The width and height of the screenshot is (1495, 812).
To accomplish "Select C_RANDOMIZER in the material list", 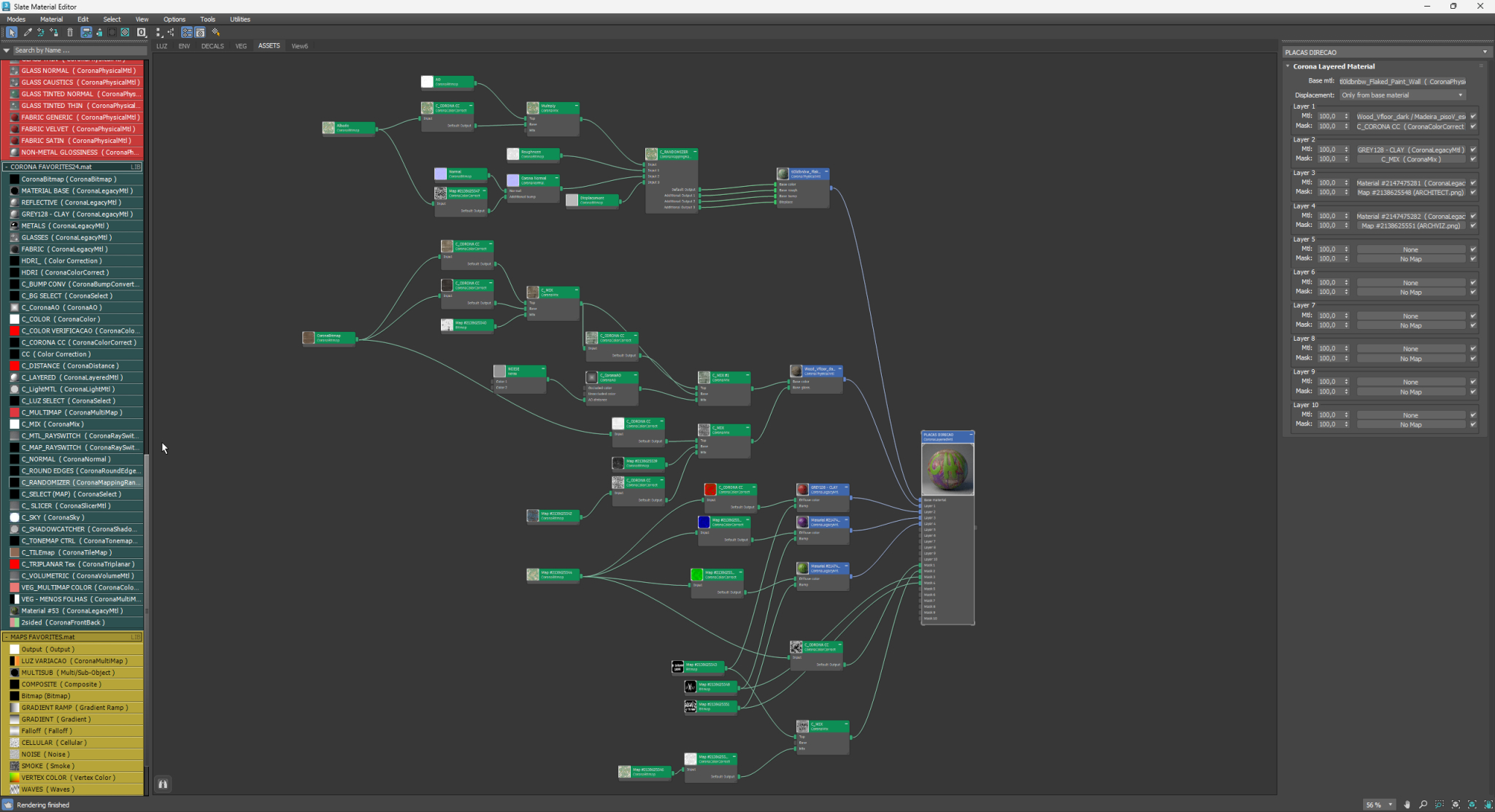I will [x=77, y=482].
